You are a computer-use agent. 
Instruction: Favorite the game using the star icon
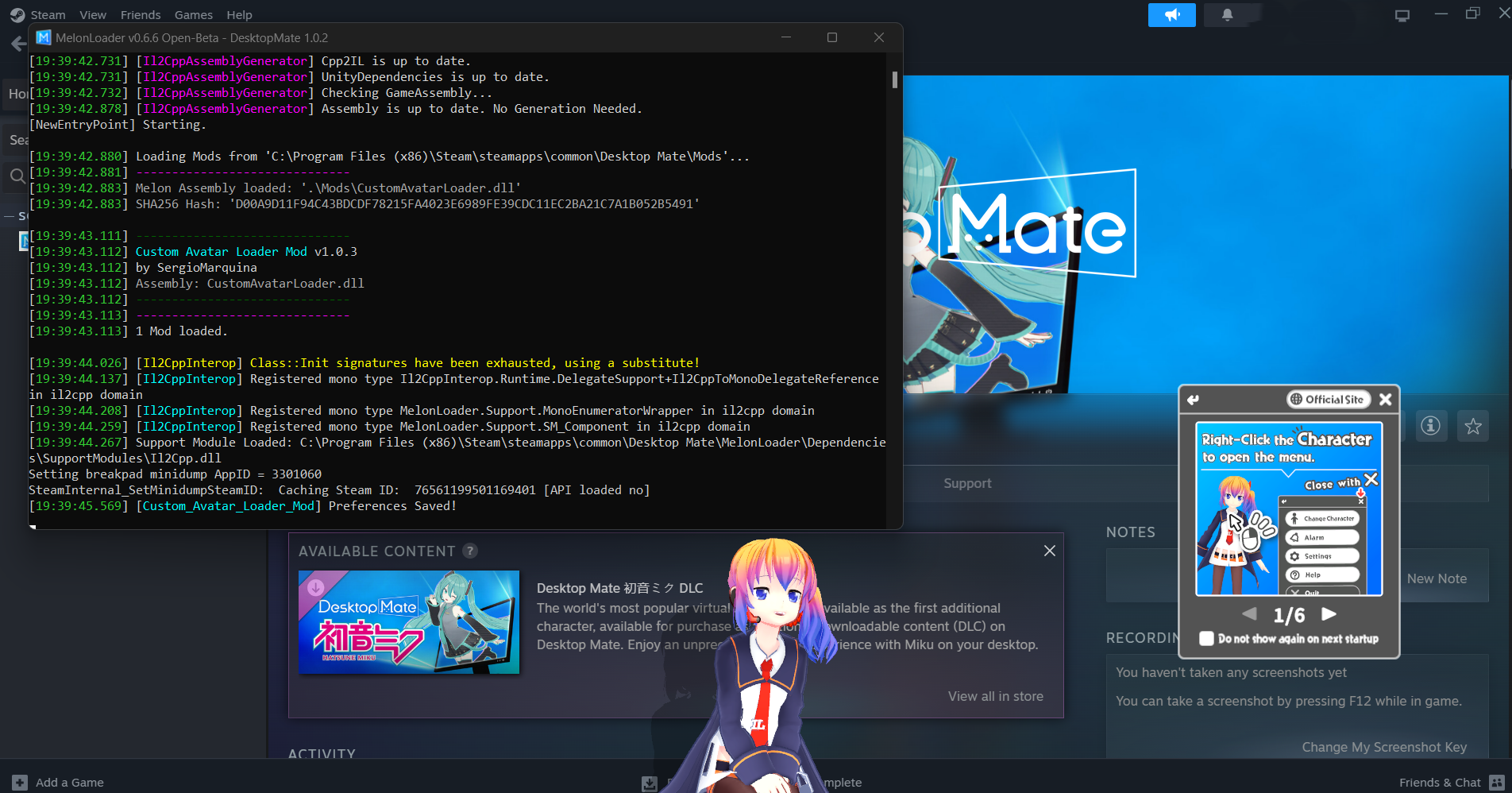coord(1473,426)
